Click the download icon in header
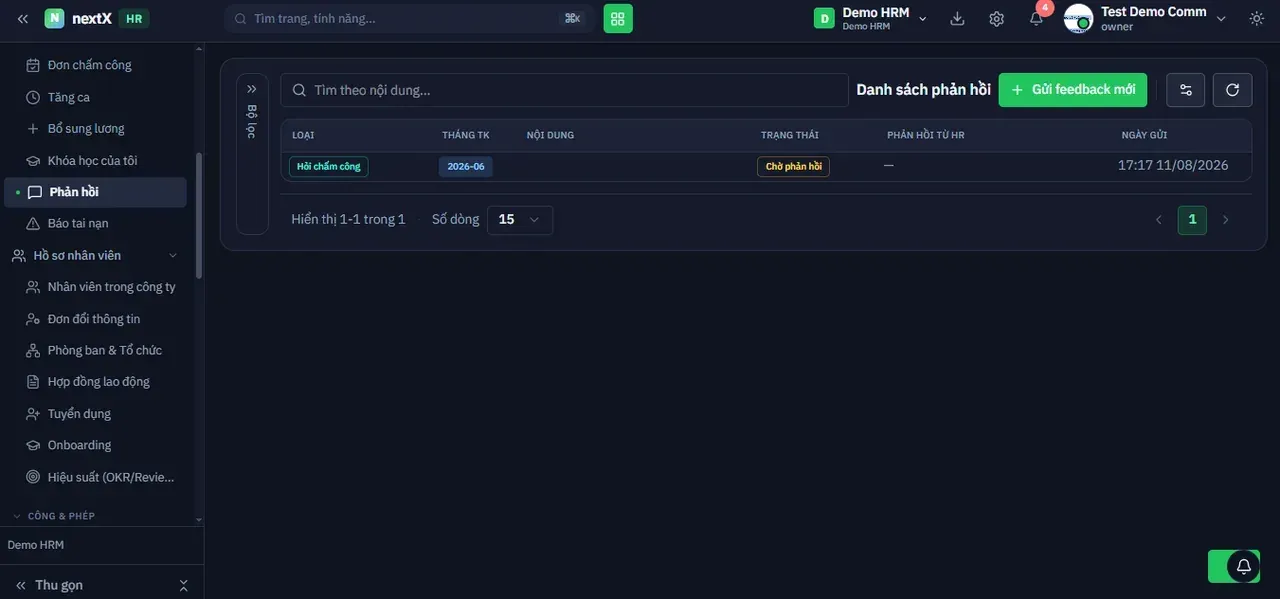 tap(957, 18)
